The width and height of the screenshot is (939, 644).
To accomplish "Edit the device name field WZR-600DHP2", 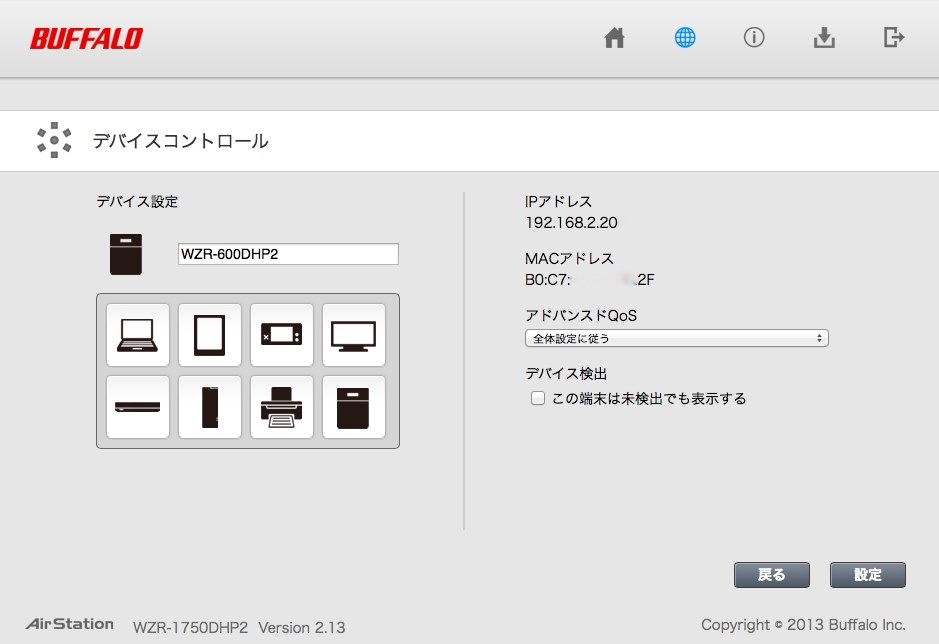I will [288, 254].
